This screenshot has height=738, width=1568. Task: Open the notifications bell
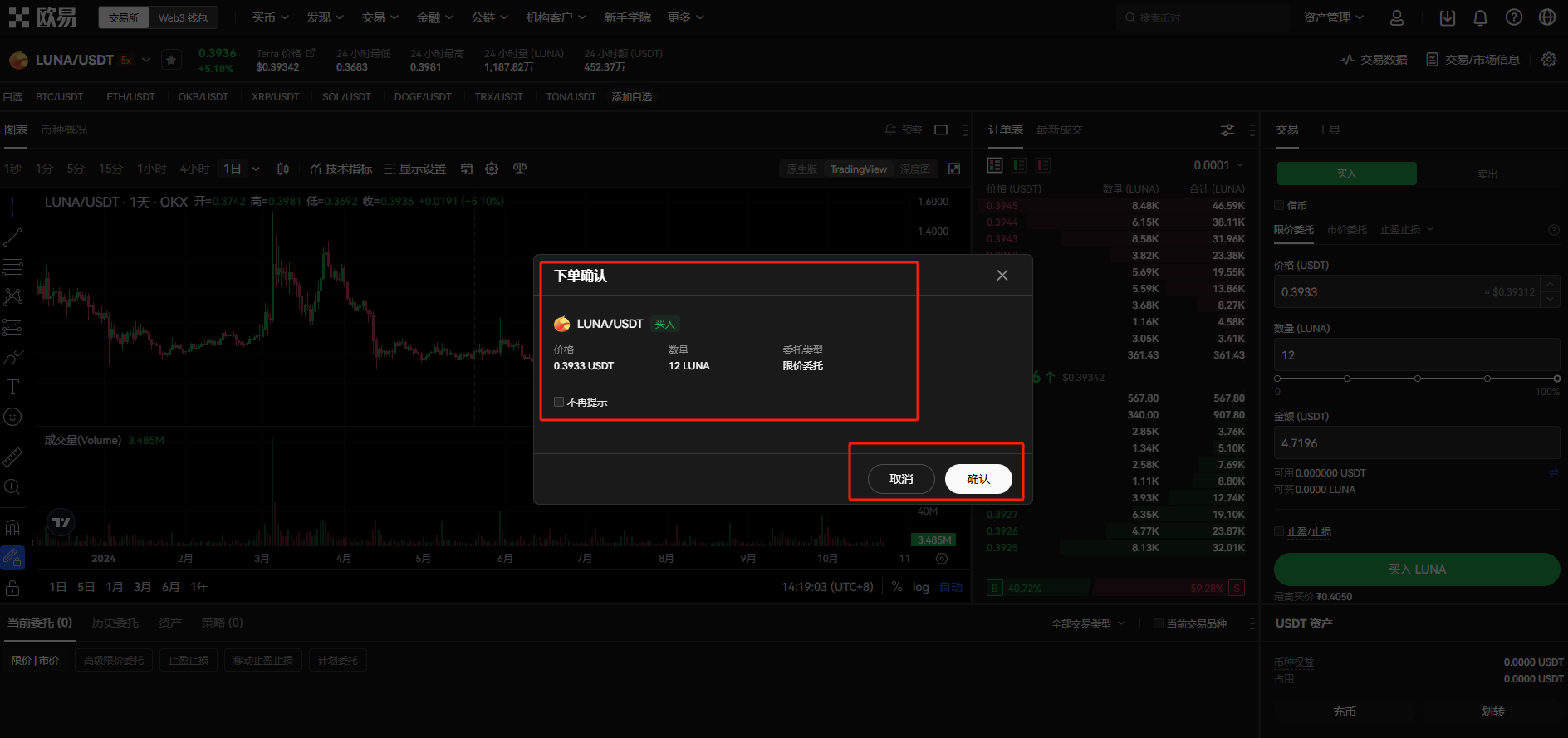1480,17
